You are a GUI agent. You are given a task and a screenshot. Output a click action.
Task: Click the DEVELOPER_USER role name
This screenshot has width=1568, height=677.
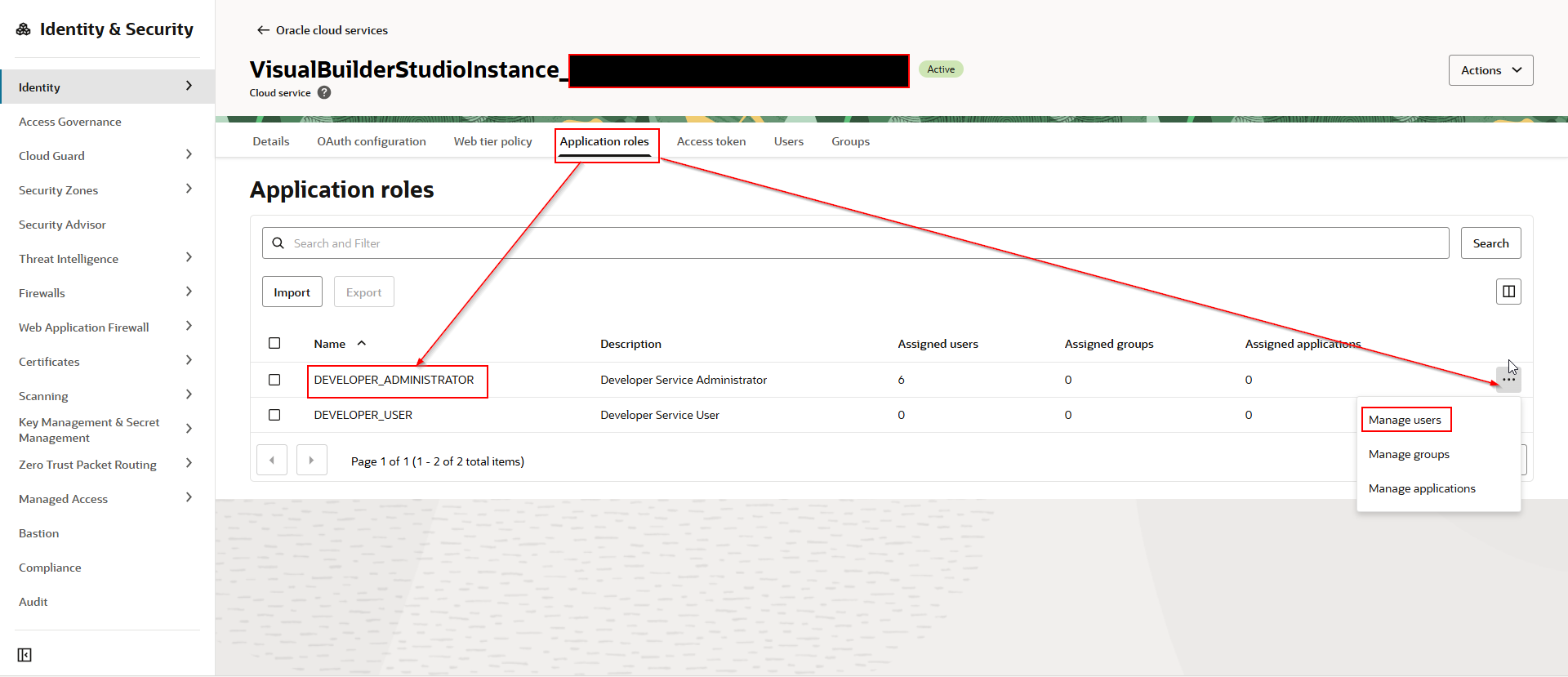363,415
